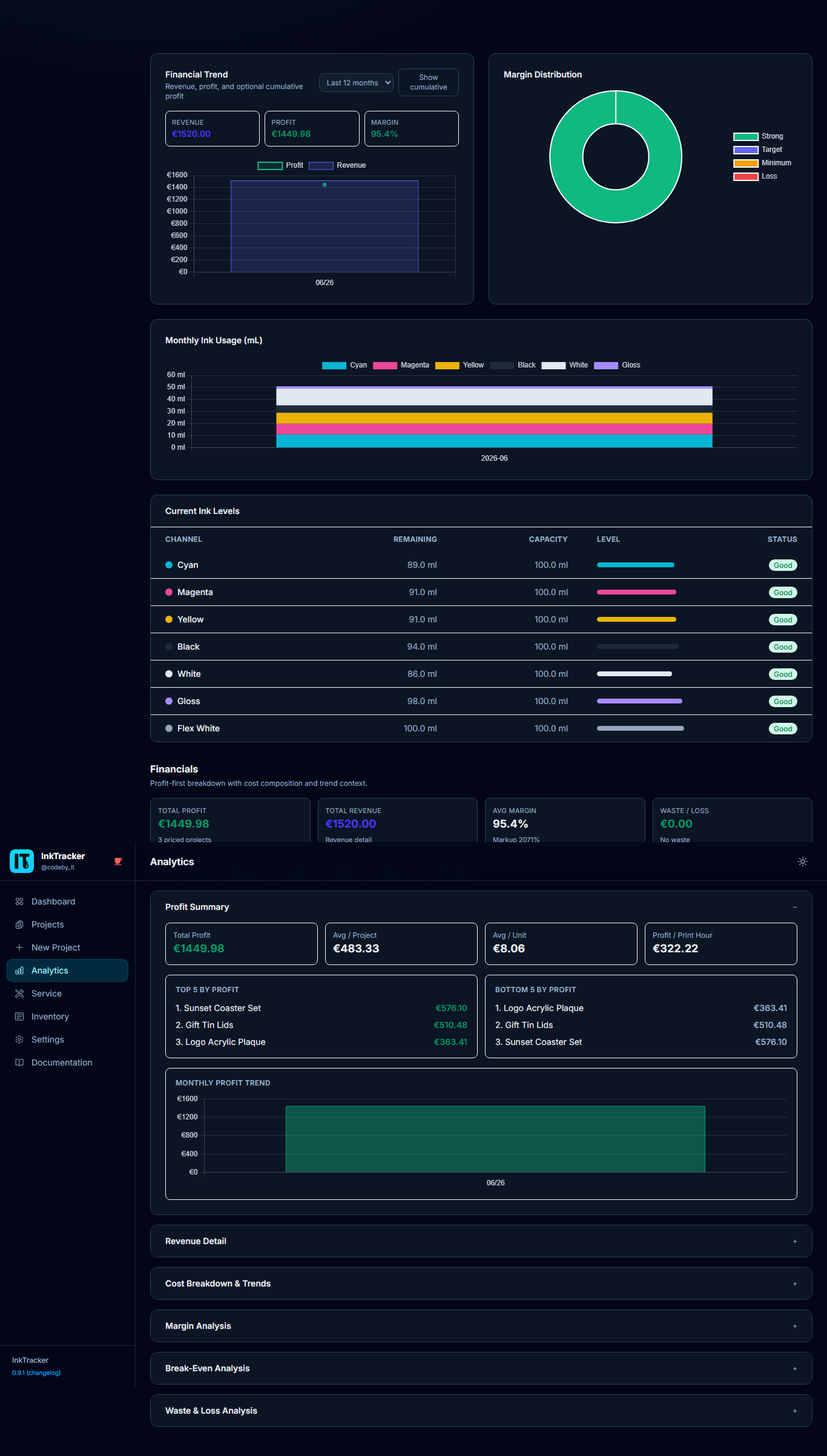Screen dimensions: 827x1456
Task: Open the Inventory section
Action: (x=67, y=1016)
